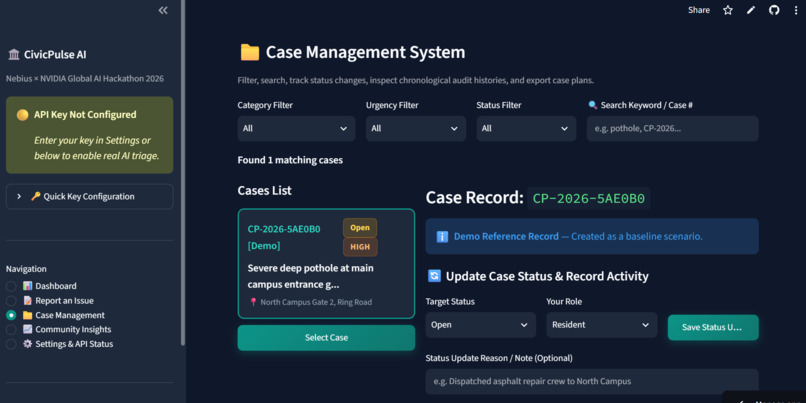Viewport: 806px width, 403px height.
Task: Click the CivicPulse AI building icon
Action: tap(14, 54)
